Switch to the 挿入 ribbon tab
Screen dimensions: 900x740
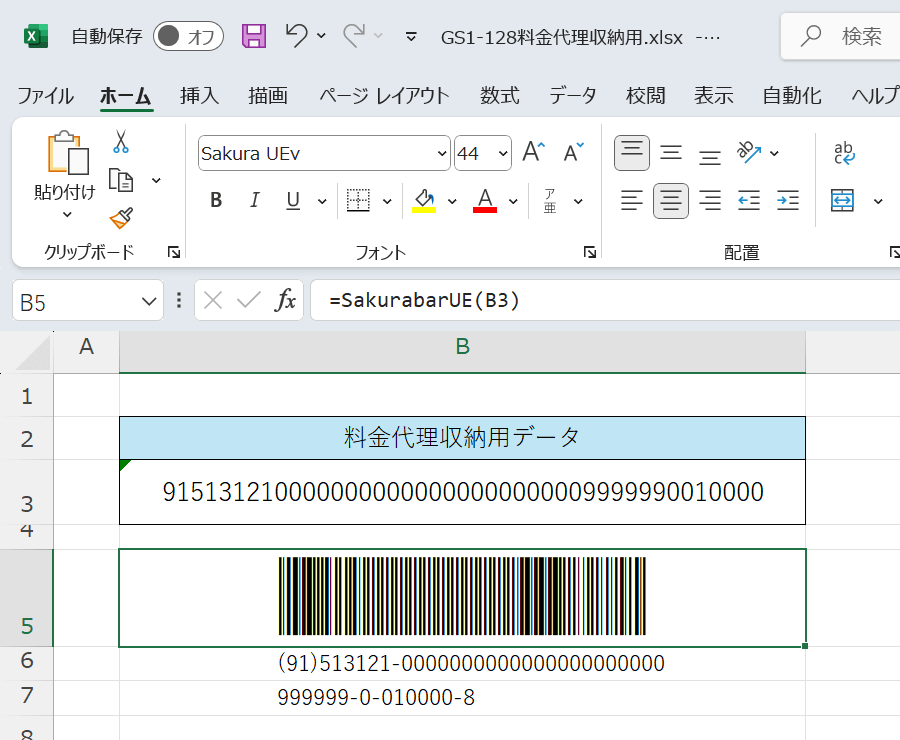pyautogui.click(x=196, y=97)
